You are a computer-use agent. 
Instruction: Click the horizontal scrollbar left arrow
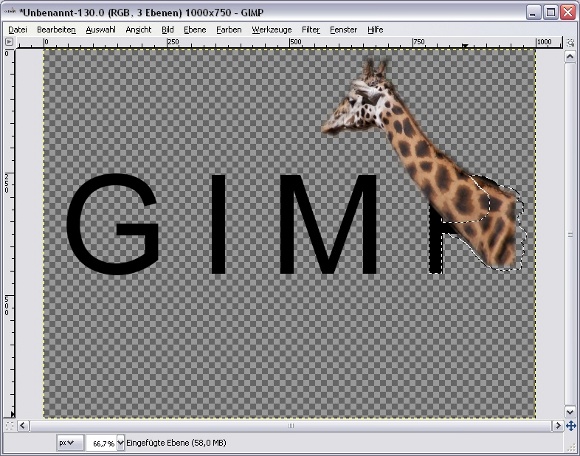23,426
